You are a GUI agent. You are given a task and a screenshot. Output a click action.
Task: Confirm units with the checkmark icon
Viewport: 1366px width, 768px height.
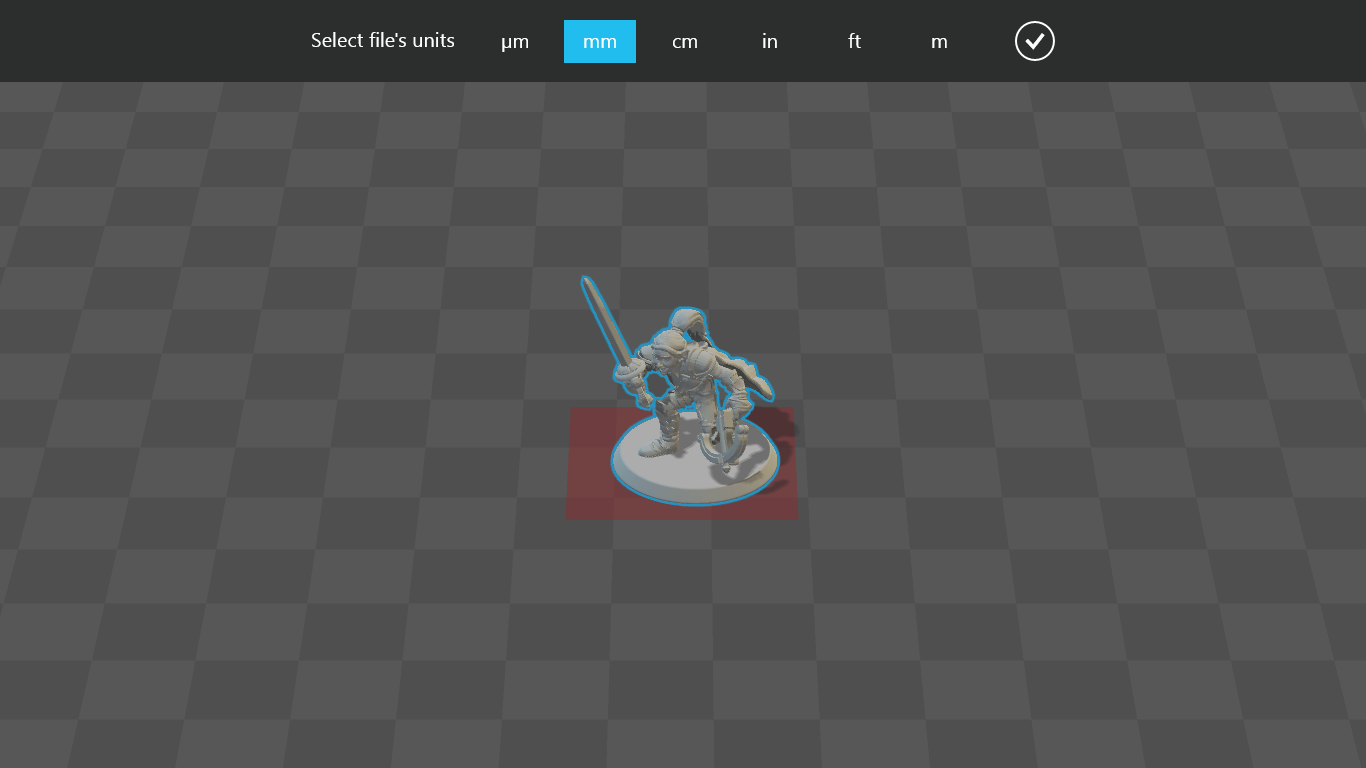pyautogui.click(x=1035, y=41)
